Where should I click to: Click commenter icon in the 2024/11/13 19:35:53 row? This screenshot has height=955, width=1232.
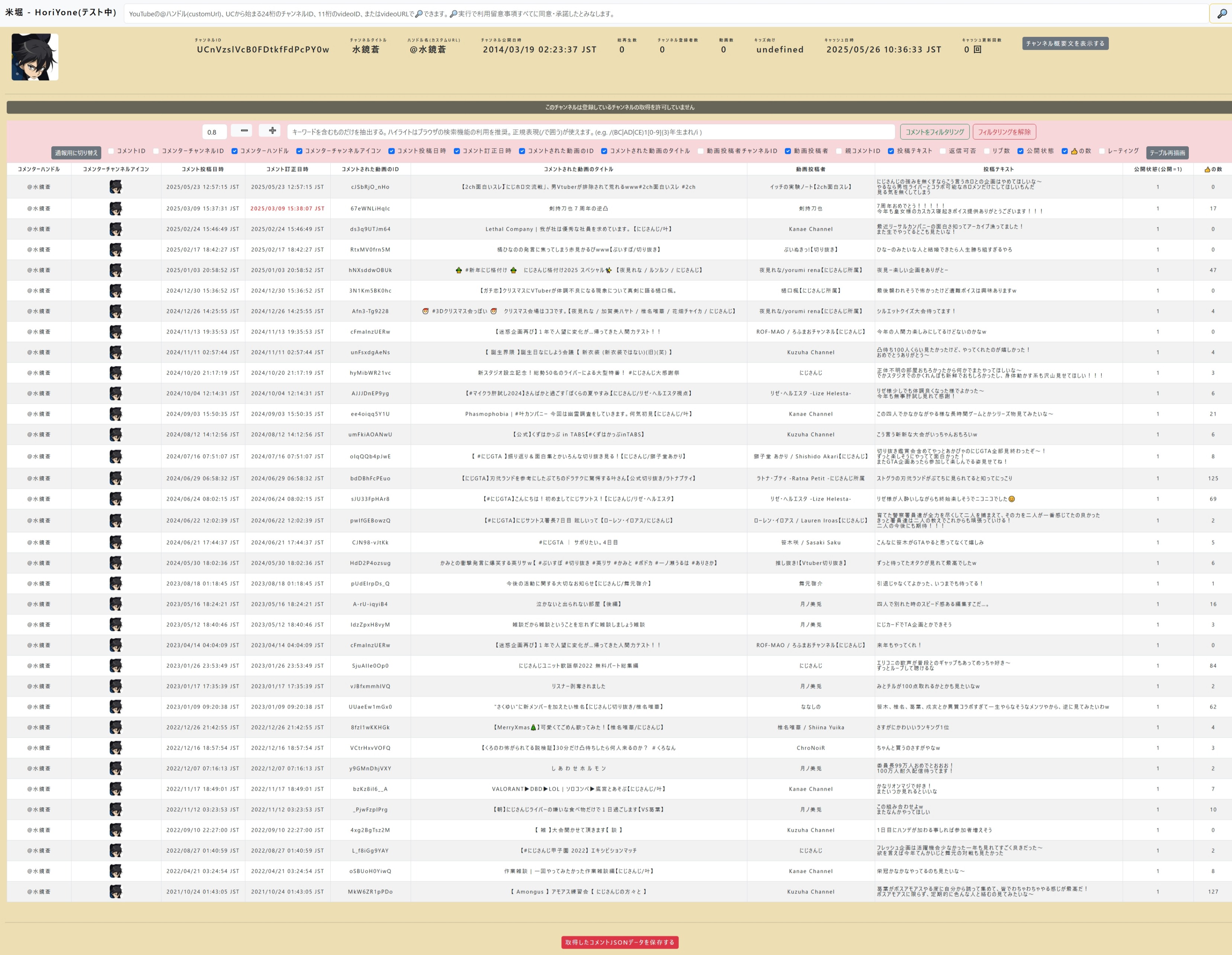point(116,332)
